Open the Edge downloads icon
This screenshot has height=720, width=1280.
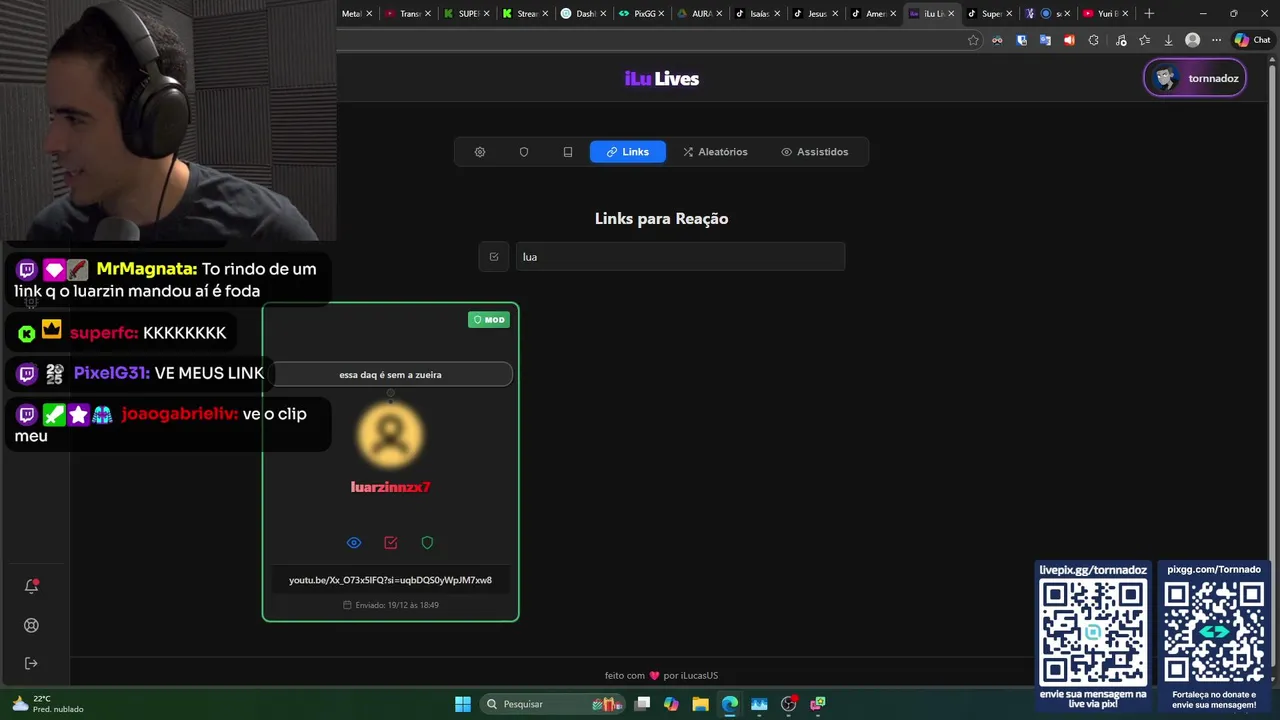(x=1168, y=41)
